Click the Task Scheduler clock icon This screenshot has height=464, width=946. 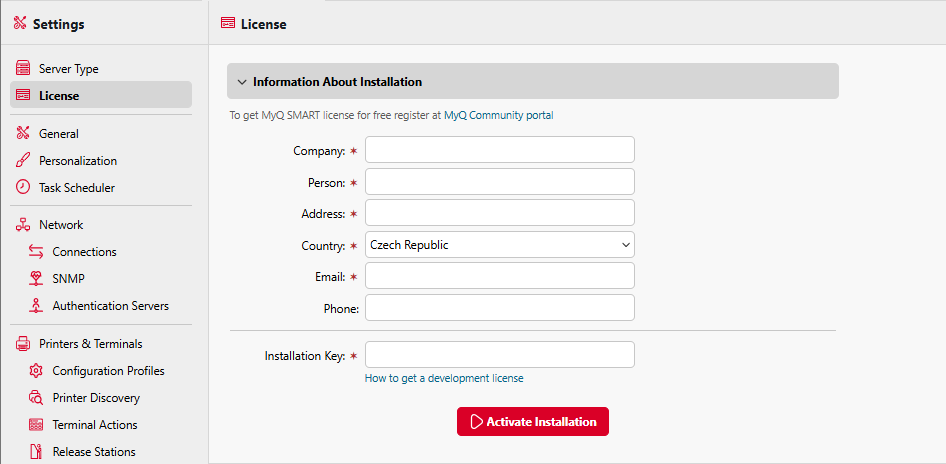[23, 187]
